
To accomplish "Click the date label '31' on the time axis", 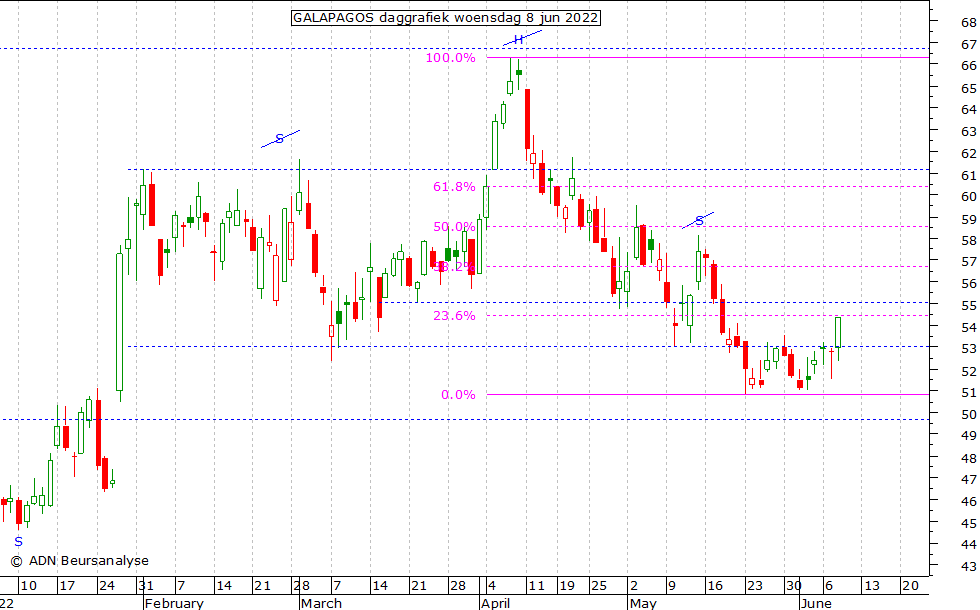I will coord(146,586).
